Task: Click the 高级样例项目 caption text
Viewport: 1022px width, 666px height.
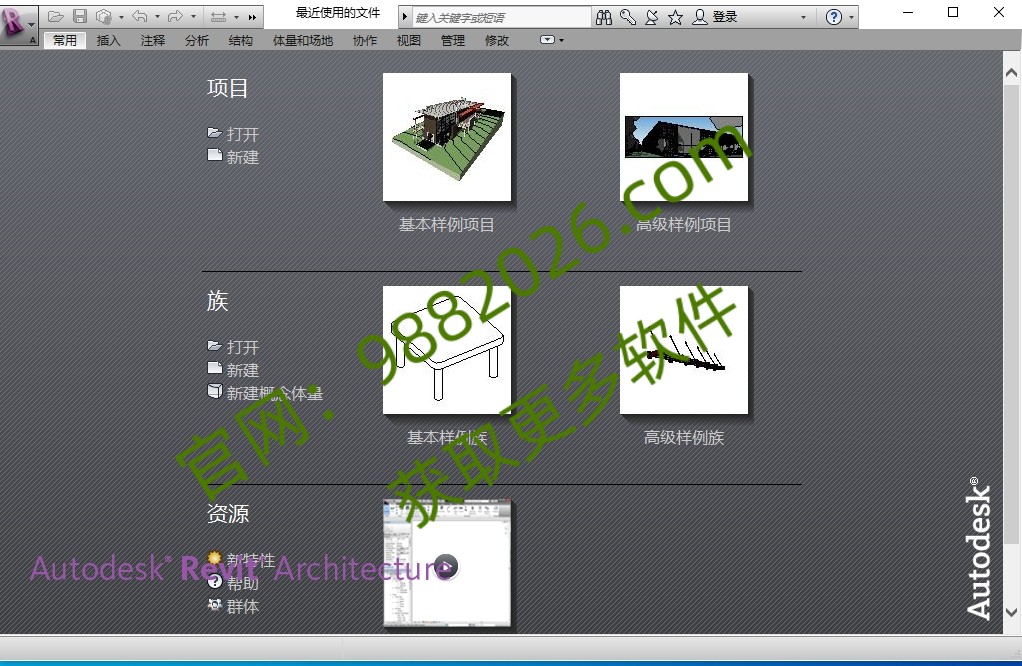Action: pos(684,225)
